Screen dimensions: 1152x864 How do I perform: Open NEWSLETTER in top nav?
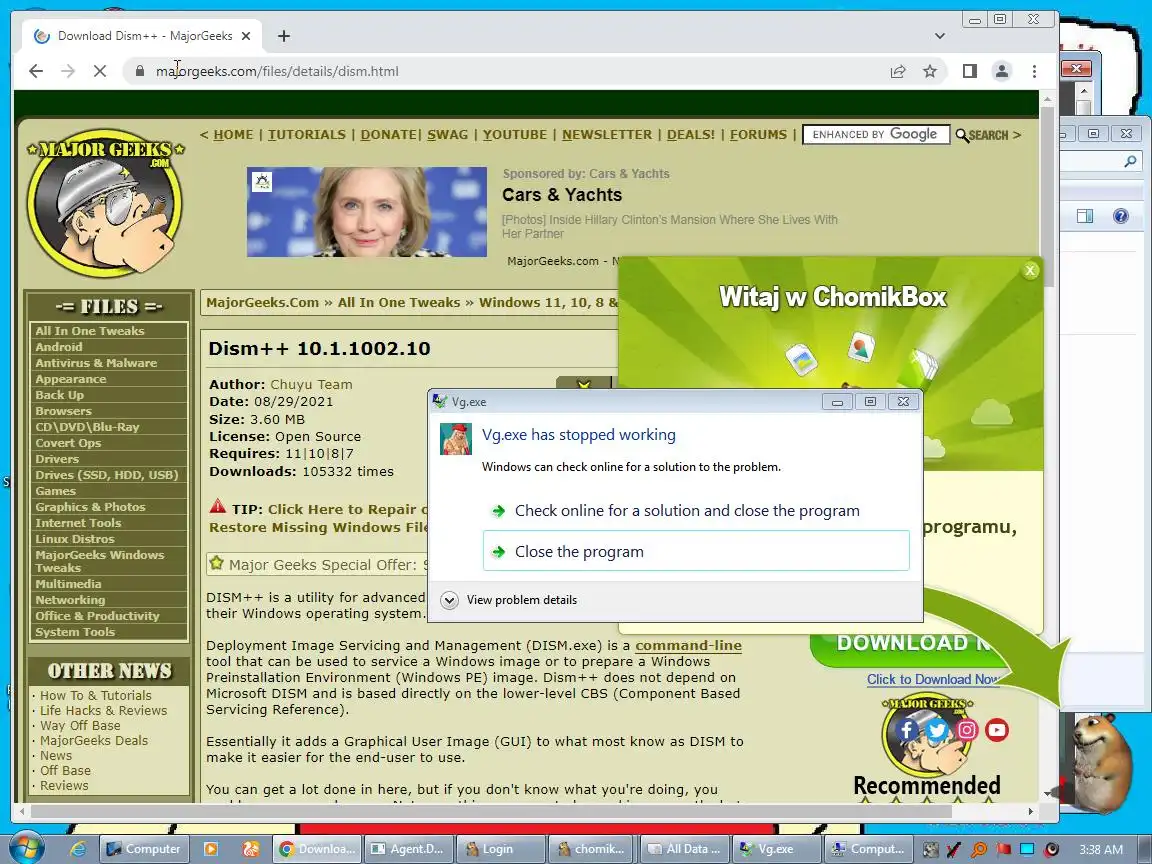pos(607,135)
